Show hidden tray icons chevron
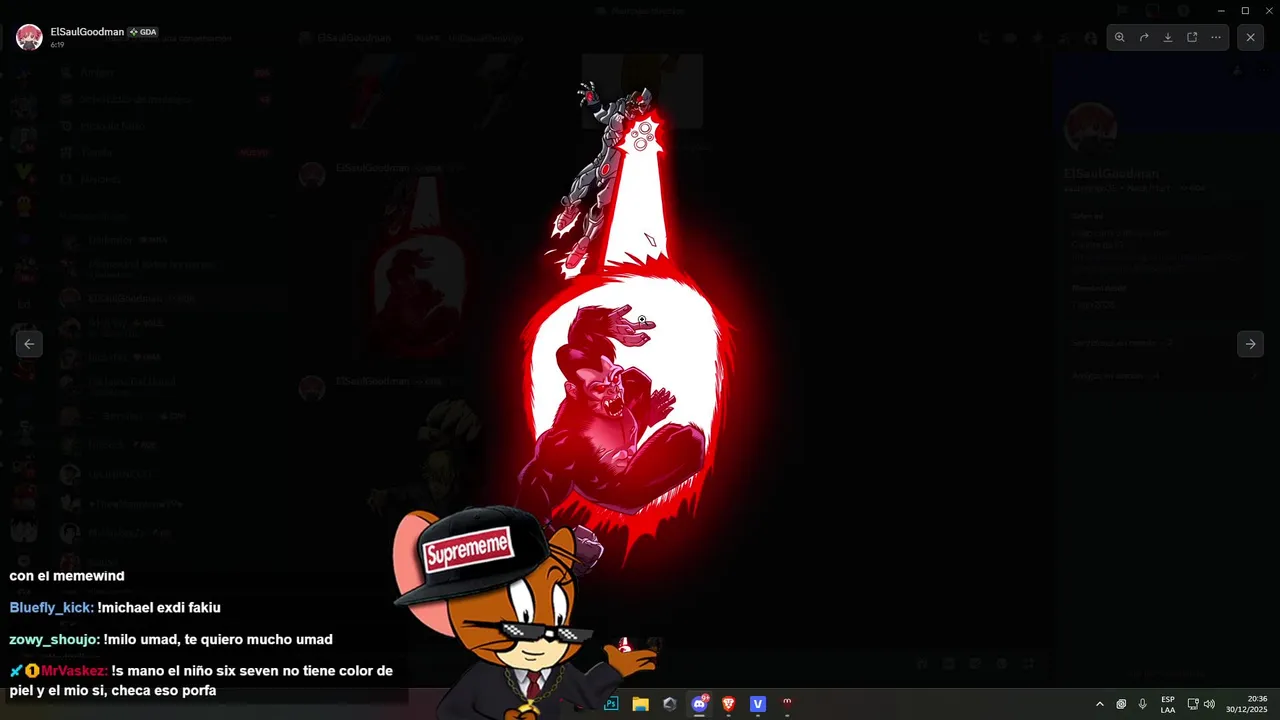This screenshot has width=1280, height=720. coord(1100,704)
